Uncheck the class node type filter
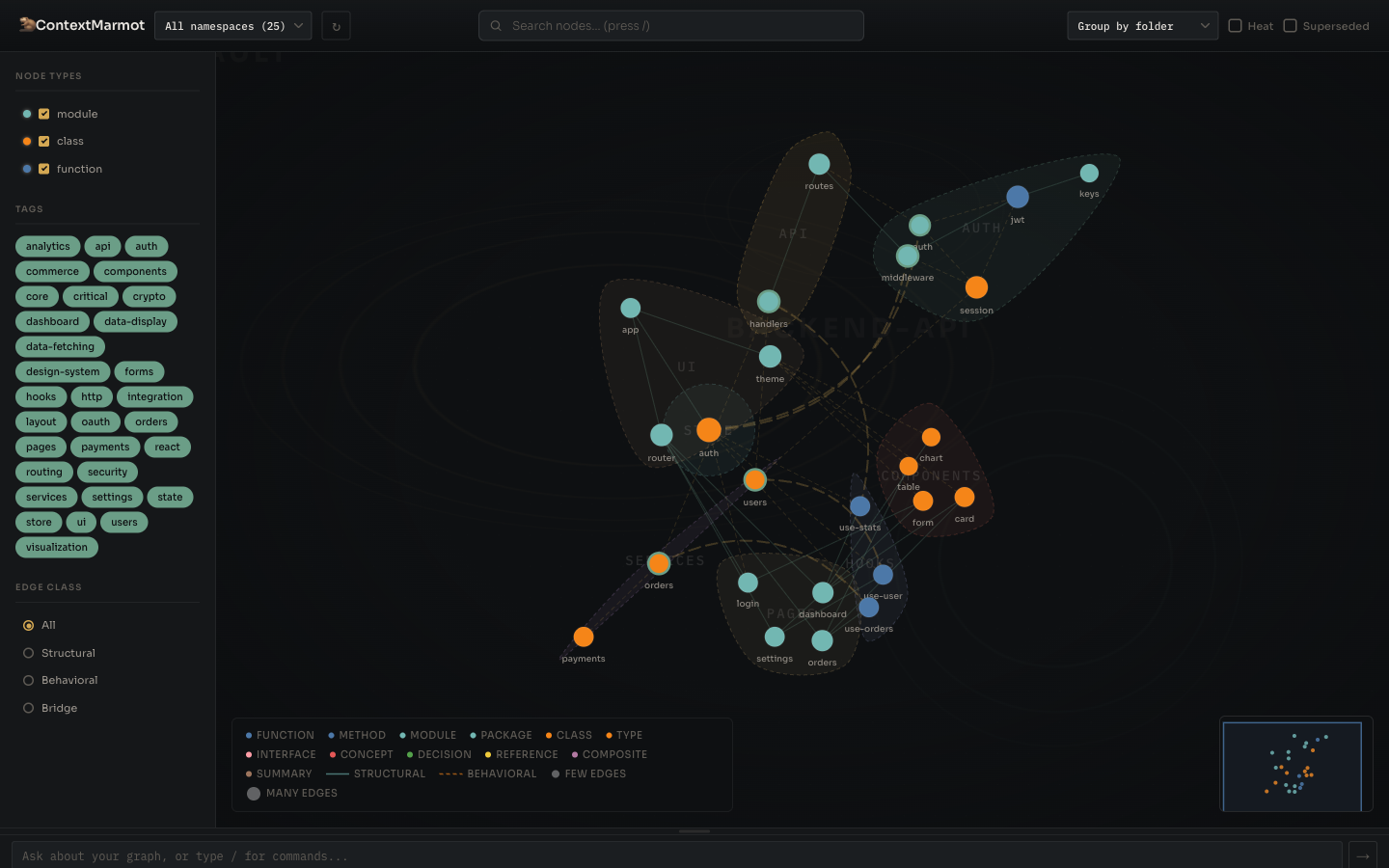Viewport: 1389px width, 868px height. pos(44,141)
